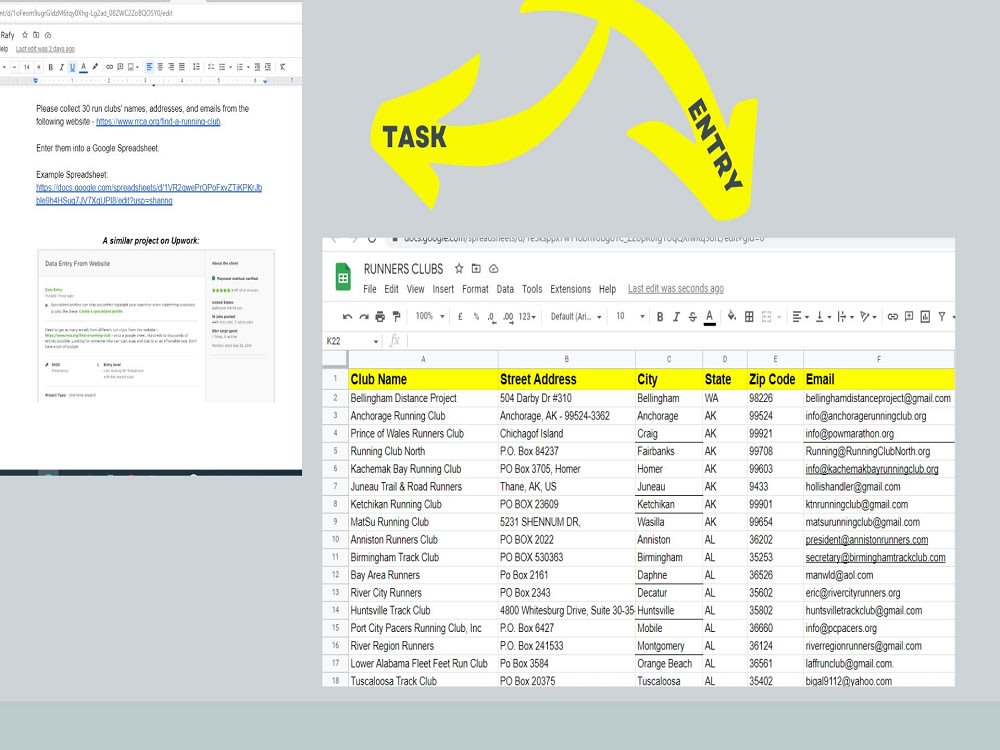Open the File menu in Sheets
Image resolution: width=1000 pixels, height=750 pixels.
(x=370, y=289)
